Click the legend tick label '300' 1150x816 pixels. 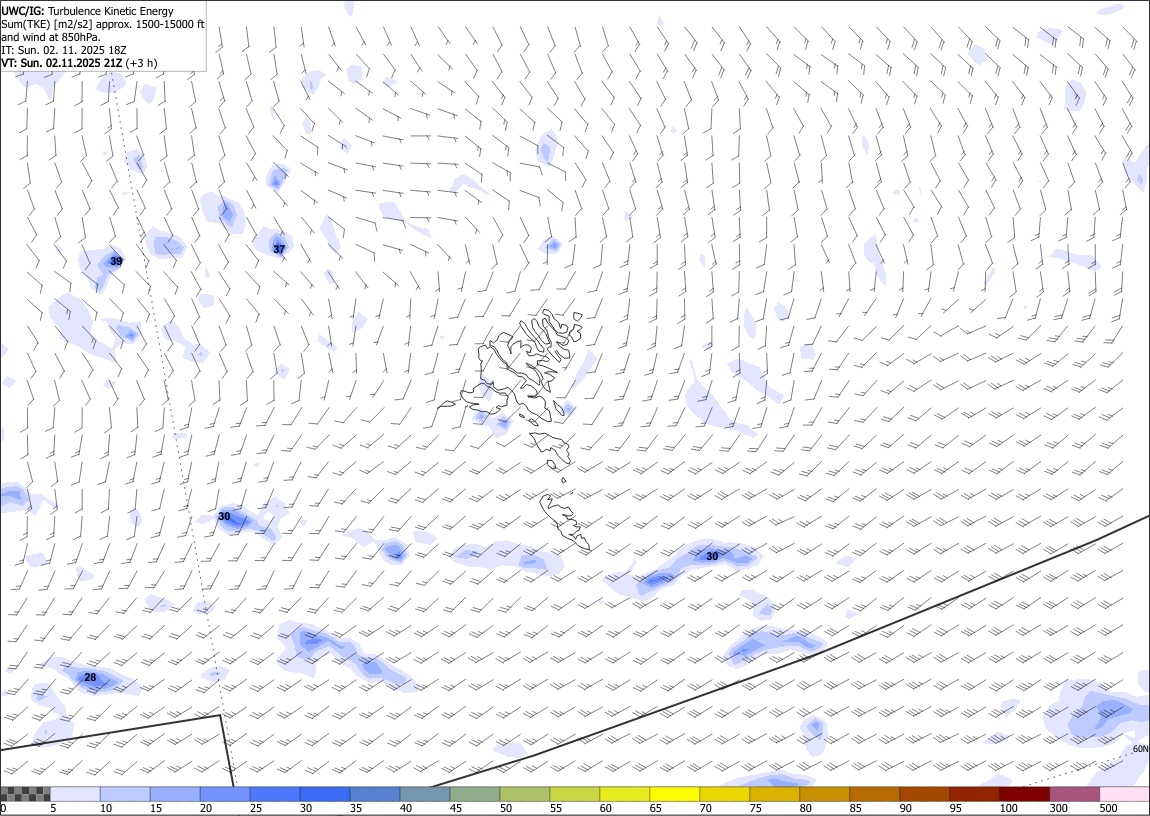(1058, 808)
